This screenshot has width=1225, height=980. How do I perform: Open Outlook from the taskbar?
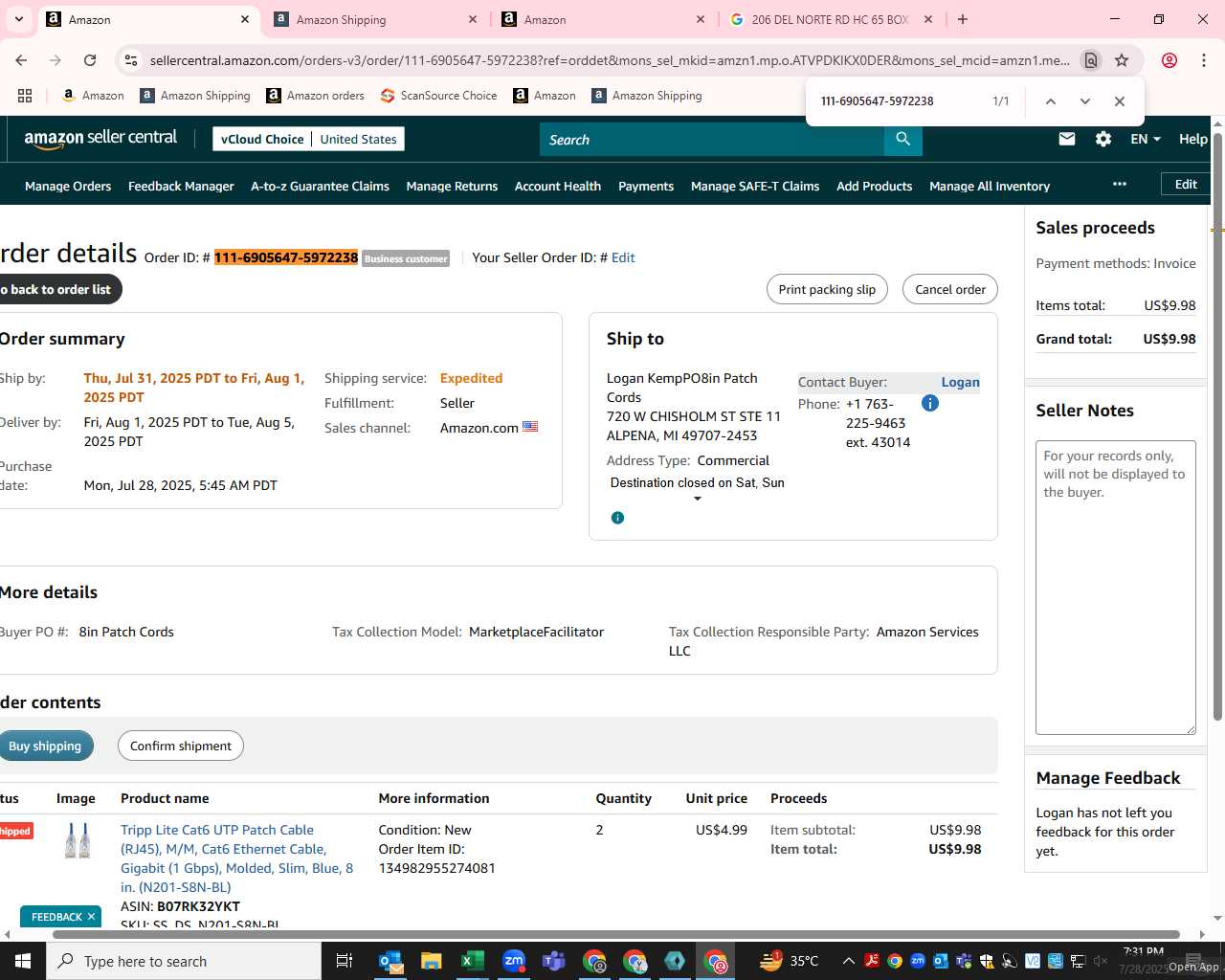pos(390,961)
